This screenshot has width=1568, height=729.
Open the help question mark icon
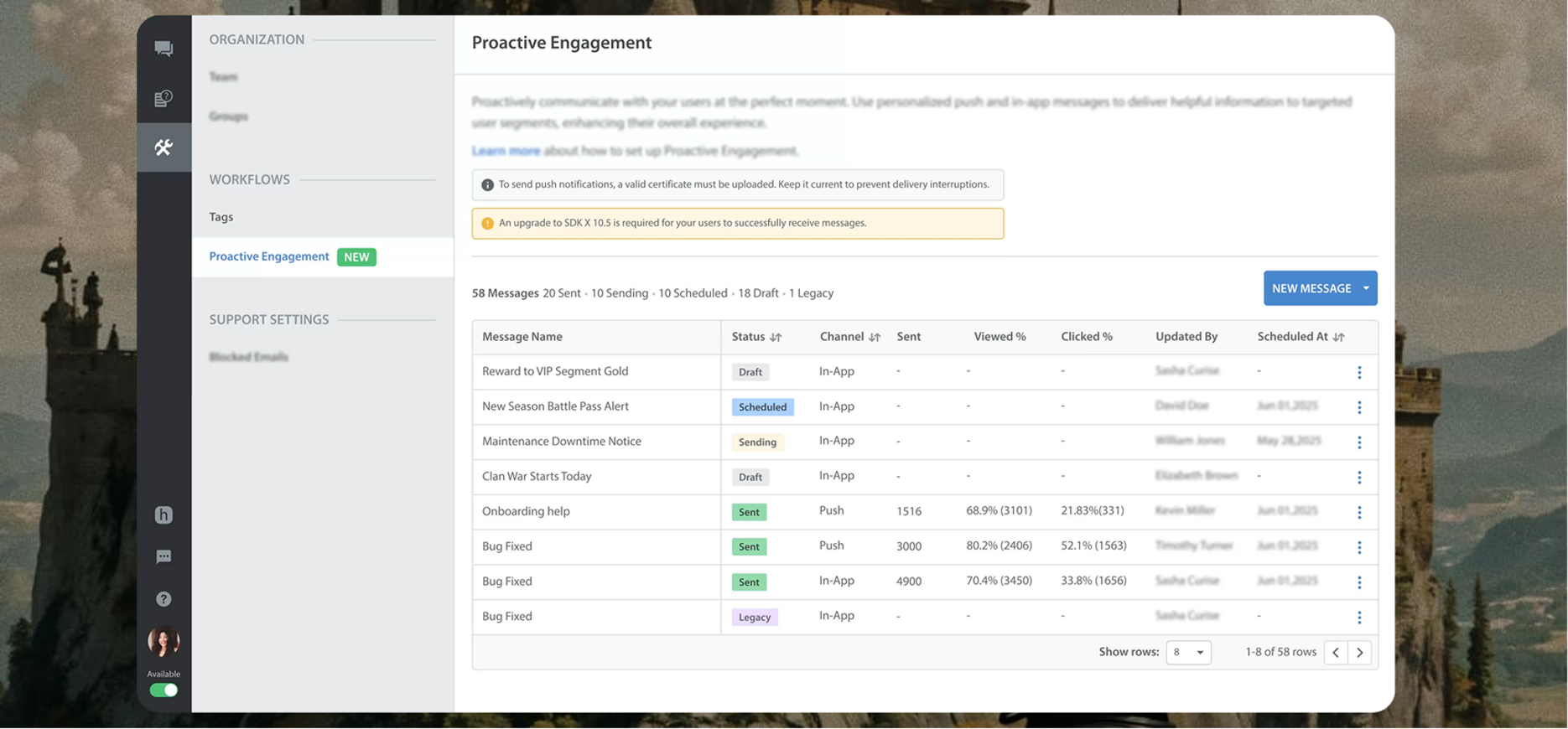tap(164, 598)
